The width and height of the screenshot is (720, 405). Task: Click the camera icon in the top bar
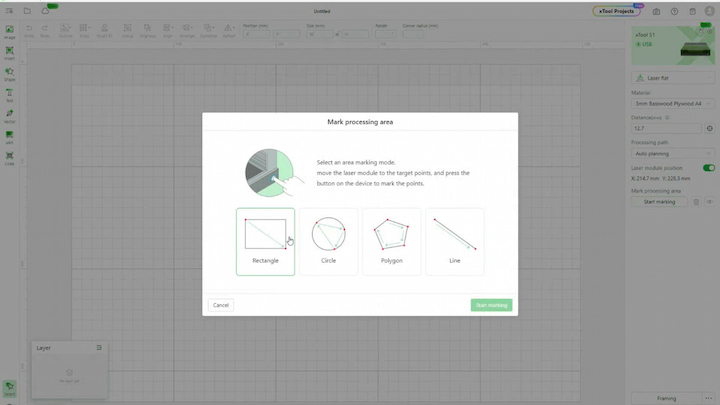656,11
